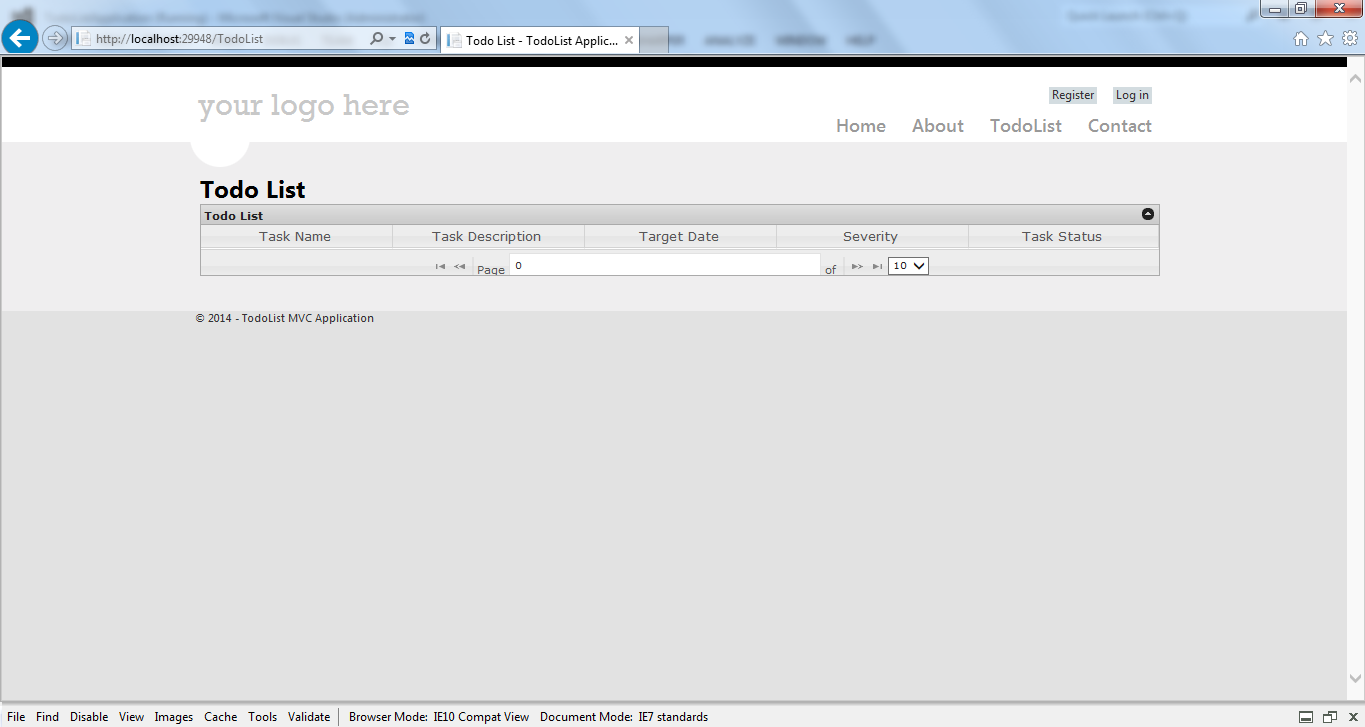1365x727 pixels.
Task: Open the rows-per-page dropdown showing 10
Action: pos(908,266)
